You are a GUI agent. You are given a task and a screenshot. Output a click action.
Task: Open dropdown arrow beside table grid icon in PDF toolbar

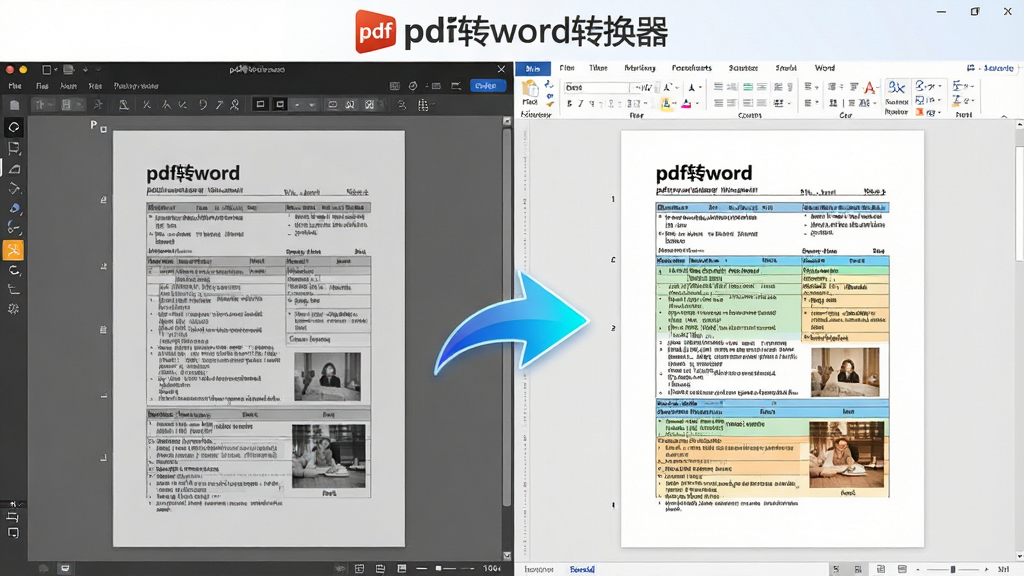[x=434, y=106]
